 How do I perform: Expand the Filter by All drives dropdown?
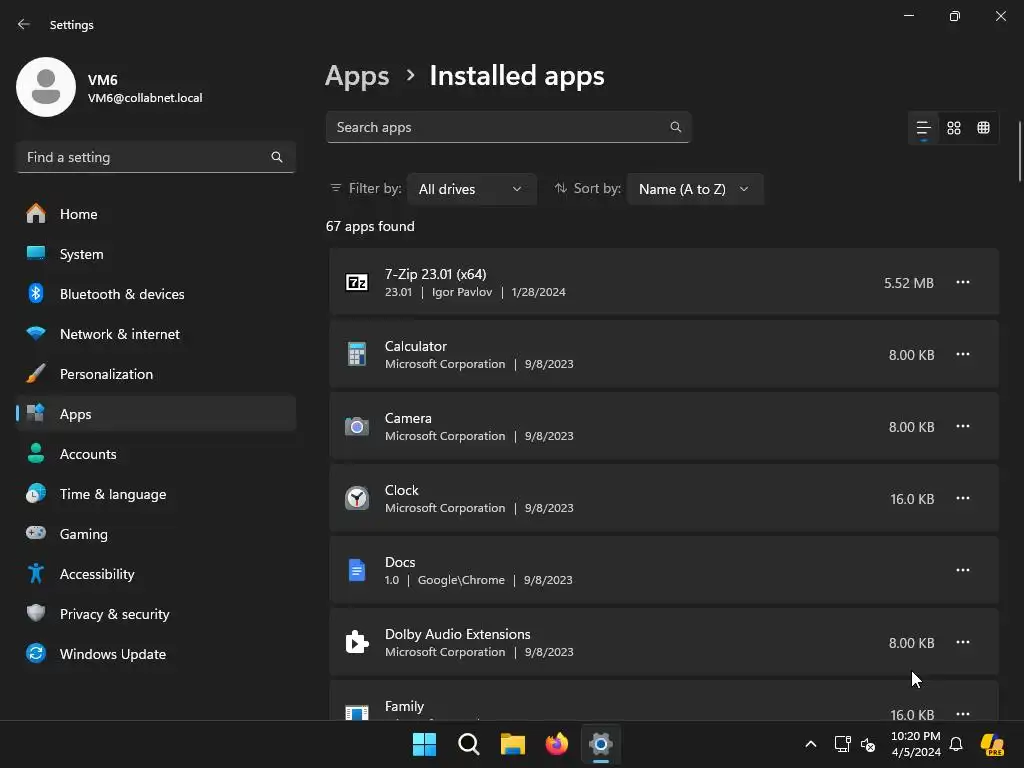click(x=471, y=189)
